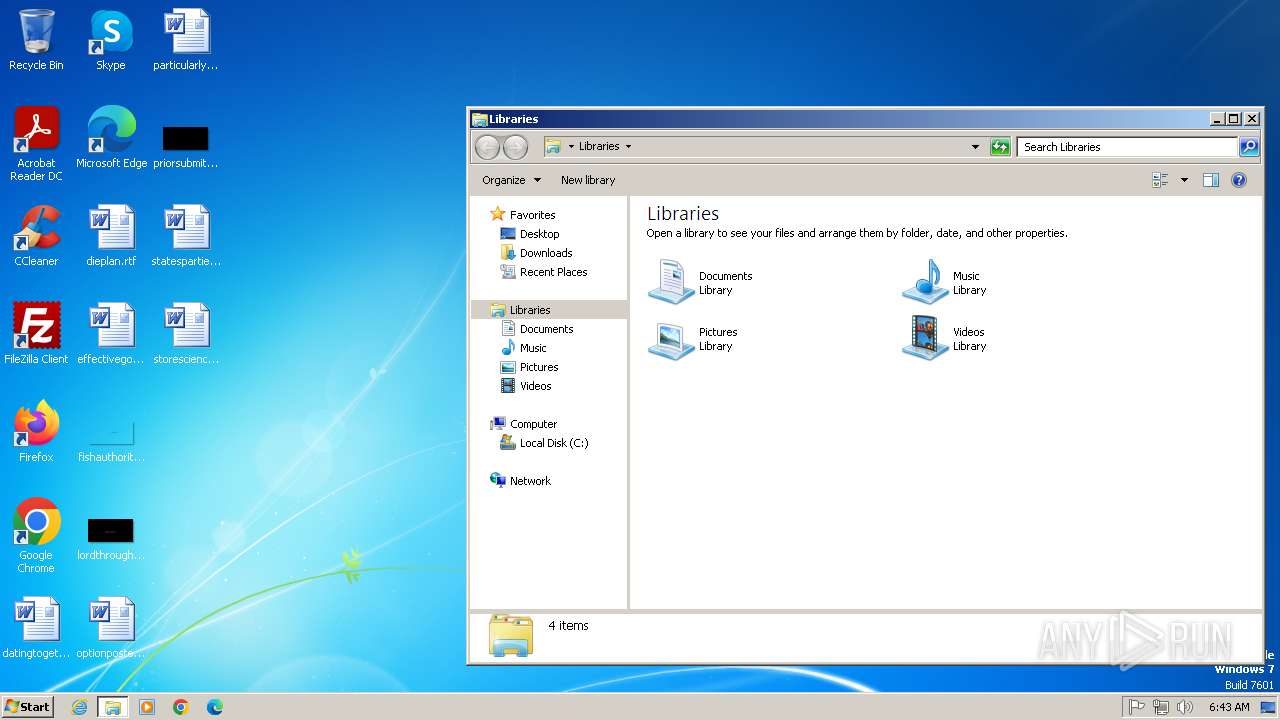This screenshot has height=720, width=1280.
Task: Click the Forward navigation arrow
Action: tap(515, 147)
